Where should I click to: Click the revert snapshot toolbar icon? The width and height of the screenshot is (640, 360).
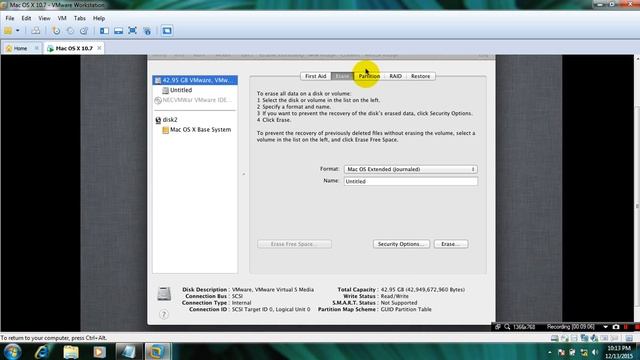tap(70, 31)
